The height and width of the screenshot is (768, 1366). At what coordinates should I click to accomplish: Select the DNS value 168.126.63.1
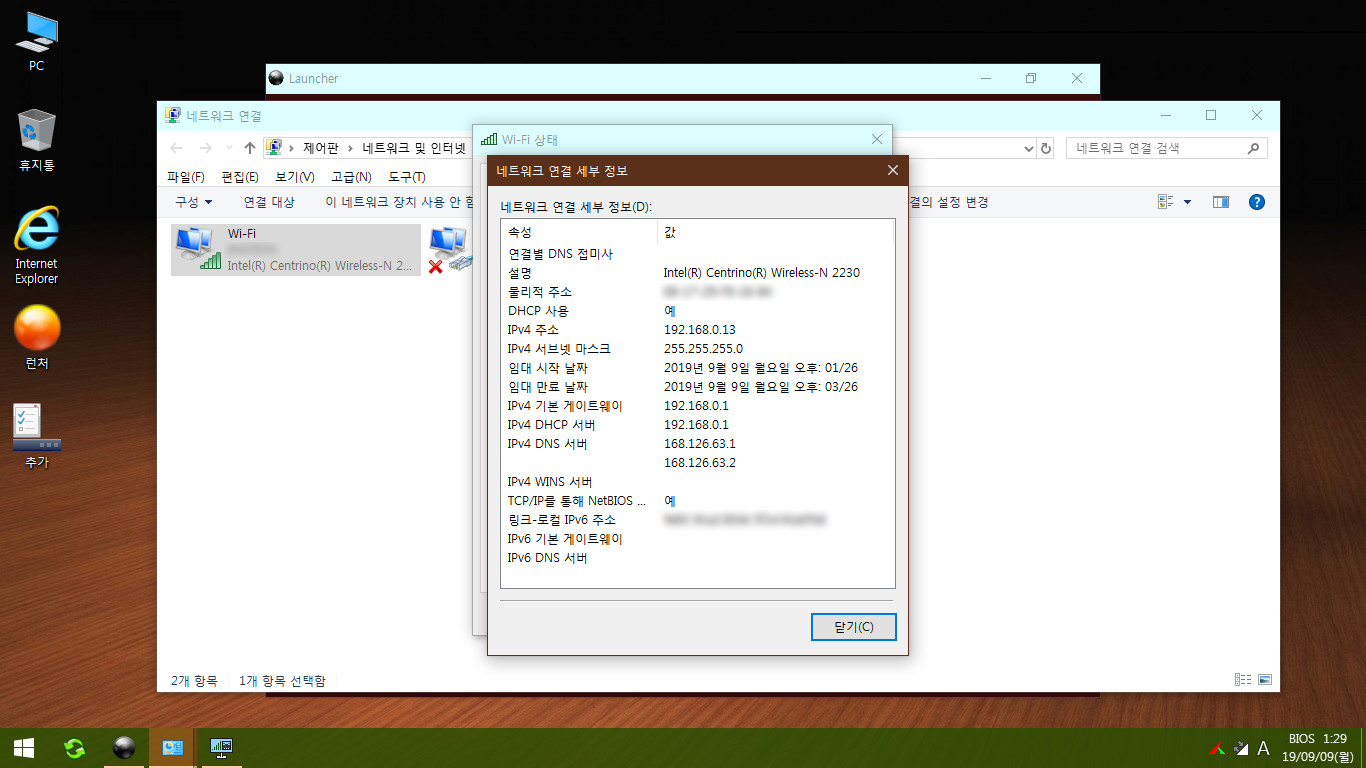coord(700,444)
